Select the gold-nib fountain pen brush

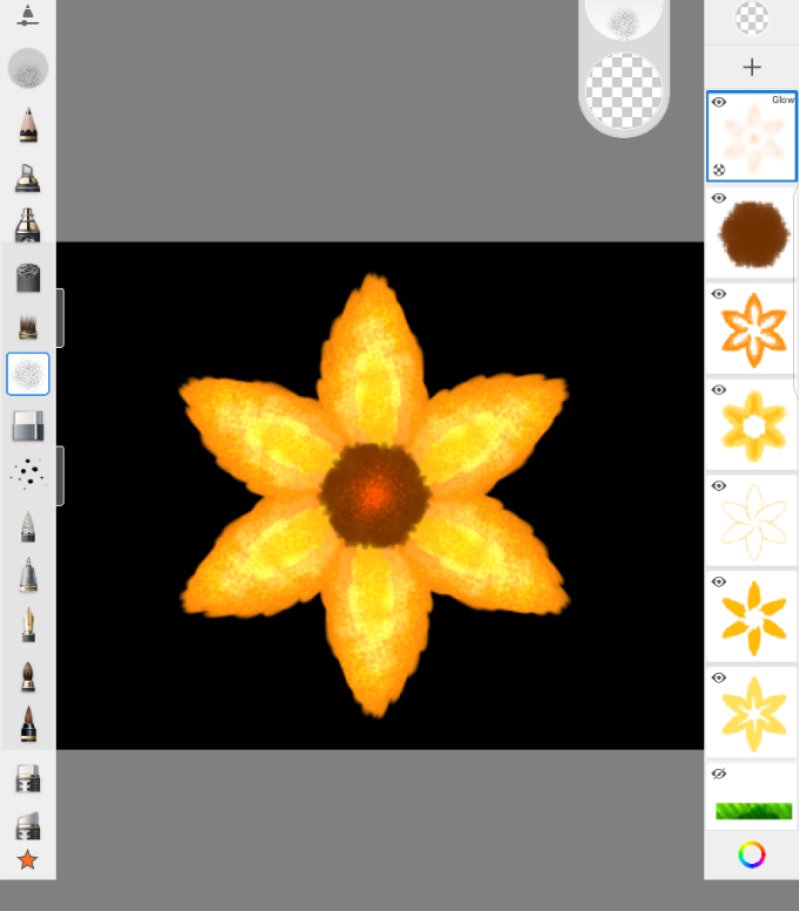(28, 625)
